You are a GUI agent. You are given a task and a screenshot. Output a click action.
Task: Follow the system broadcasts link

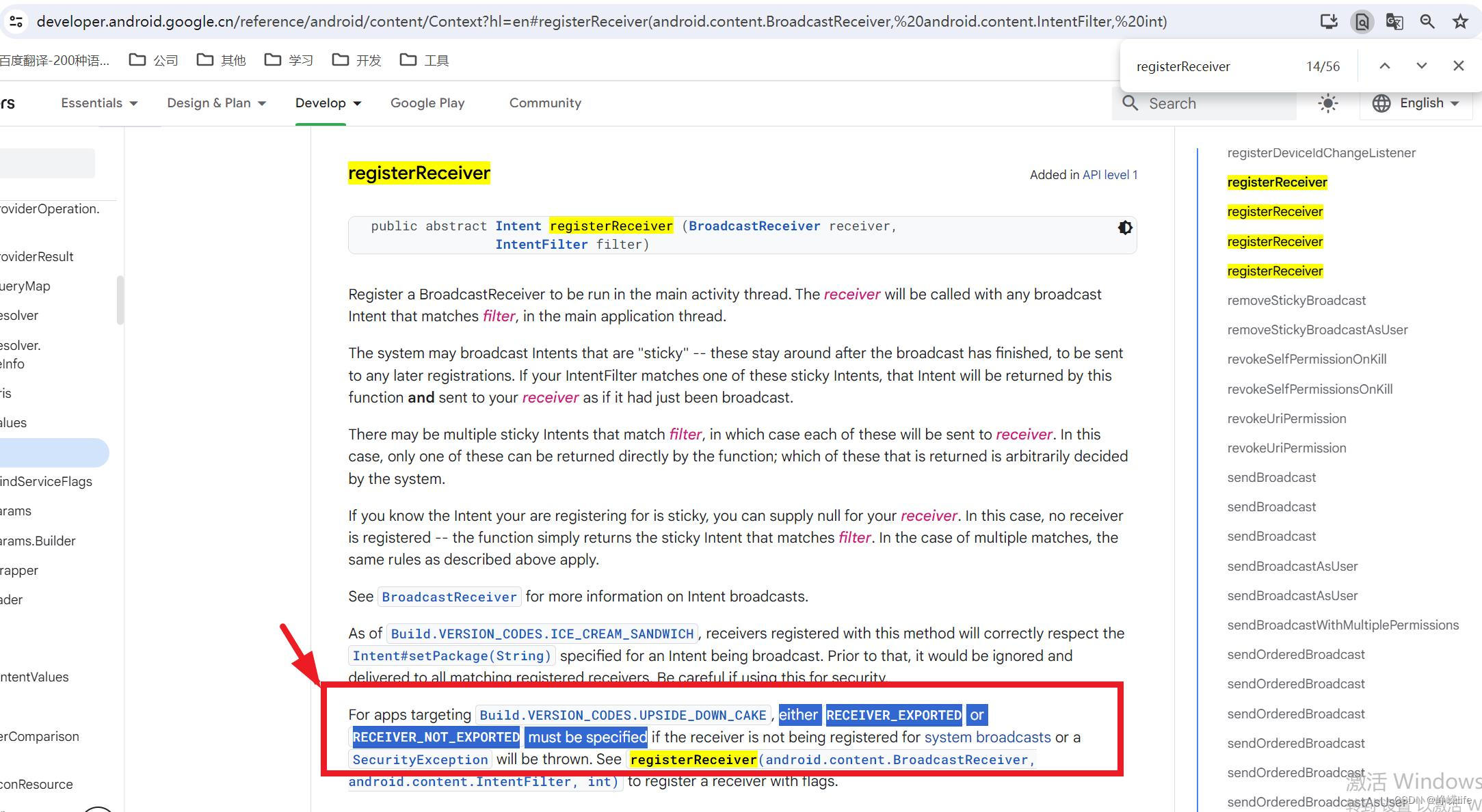(987, 737)
